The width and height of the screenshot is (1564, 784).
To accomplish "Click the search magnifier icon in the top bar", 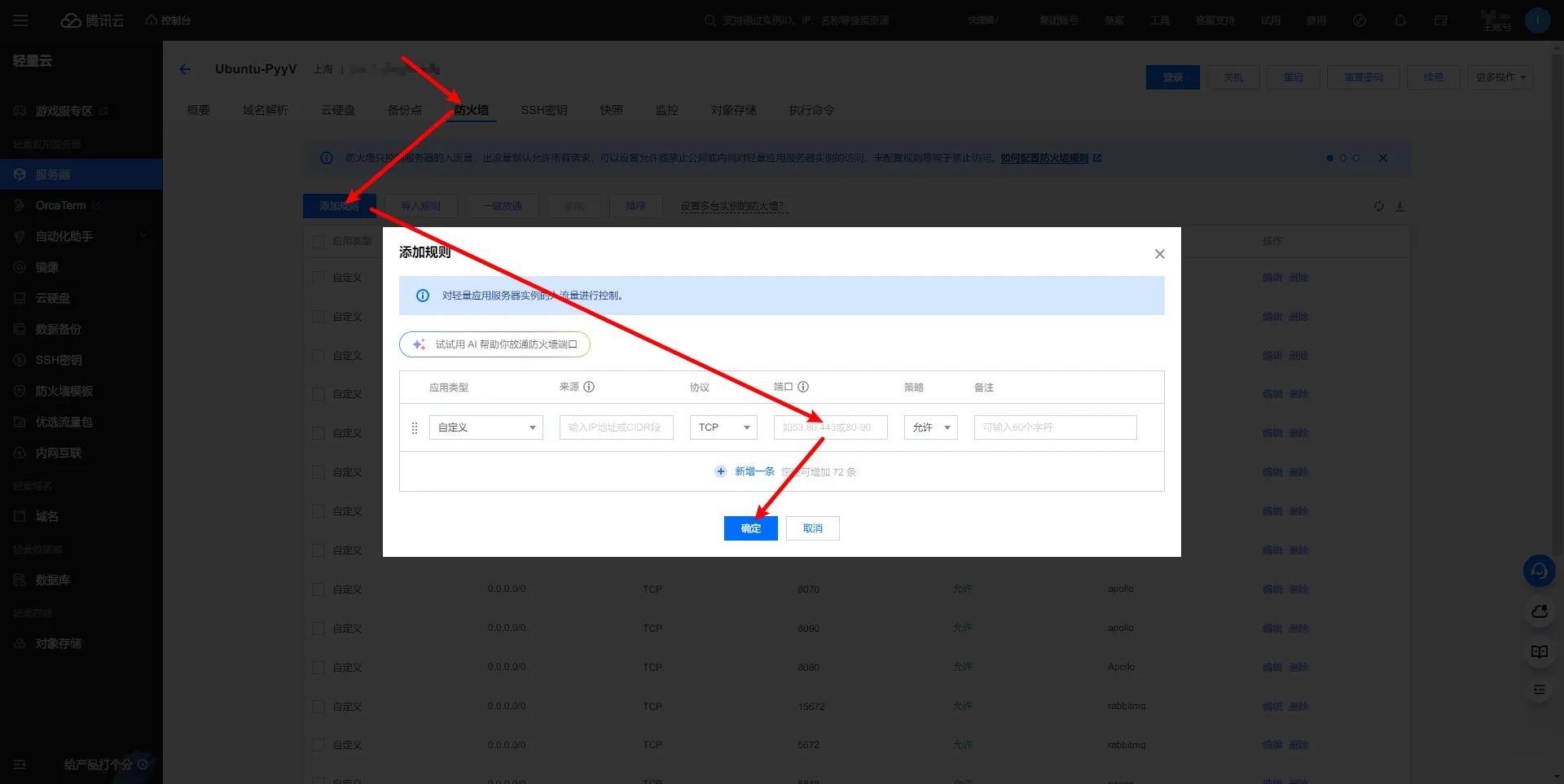I will click(x=710, y=20).
